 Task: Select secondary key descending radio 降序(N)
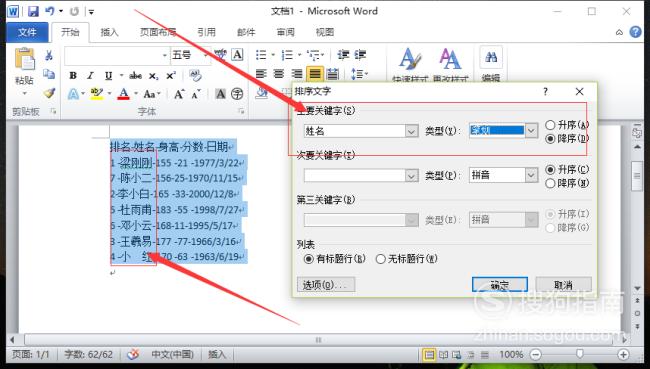click(551, 183)
